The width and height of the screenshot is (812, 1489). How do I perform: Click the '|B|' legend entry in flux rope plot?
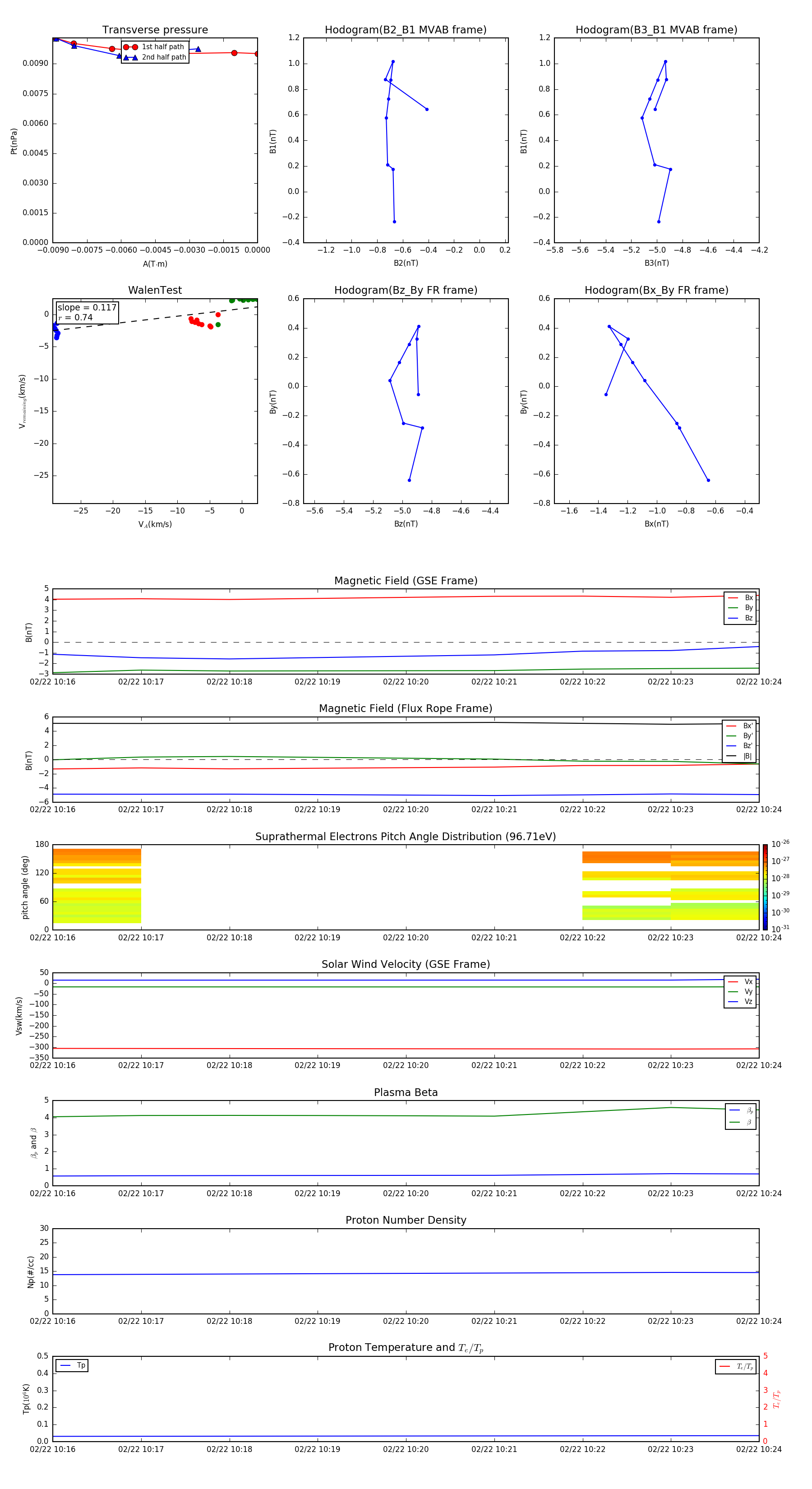coord(739,756)
